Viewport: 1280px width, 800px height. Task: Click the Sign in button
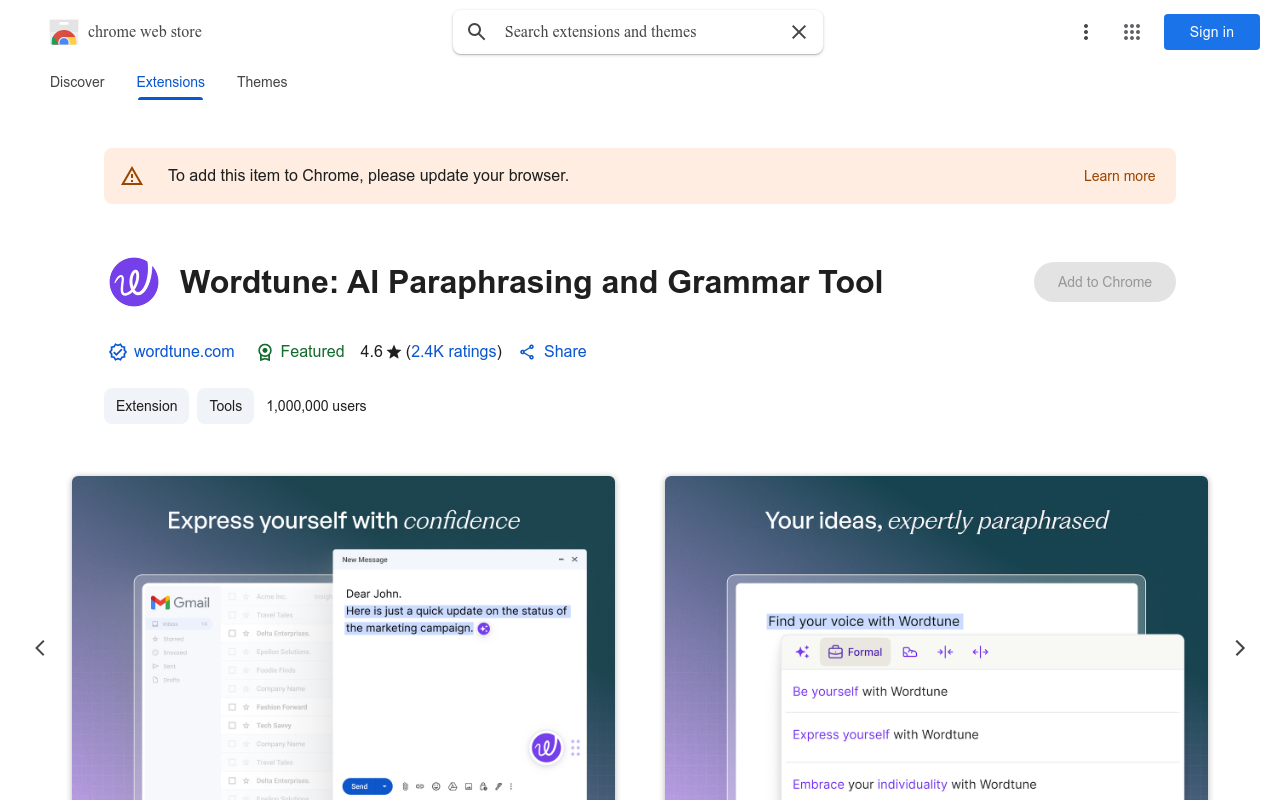[1212, 32]
